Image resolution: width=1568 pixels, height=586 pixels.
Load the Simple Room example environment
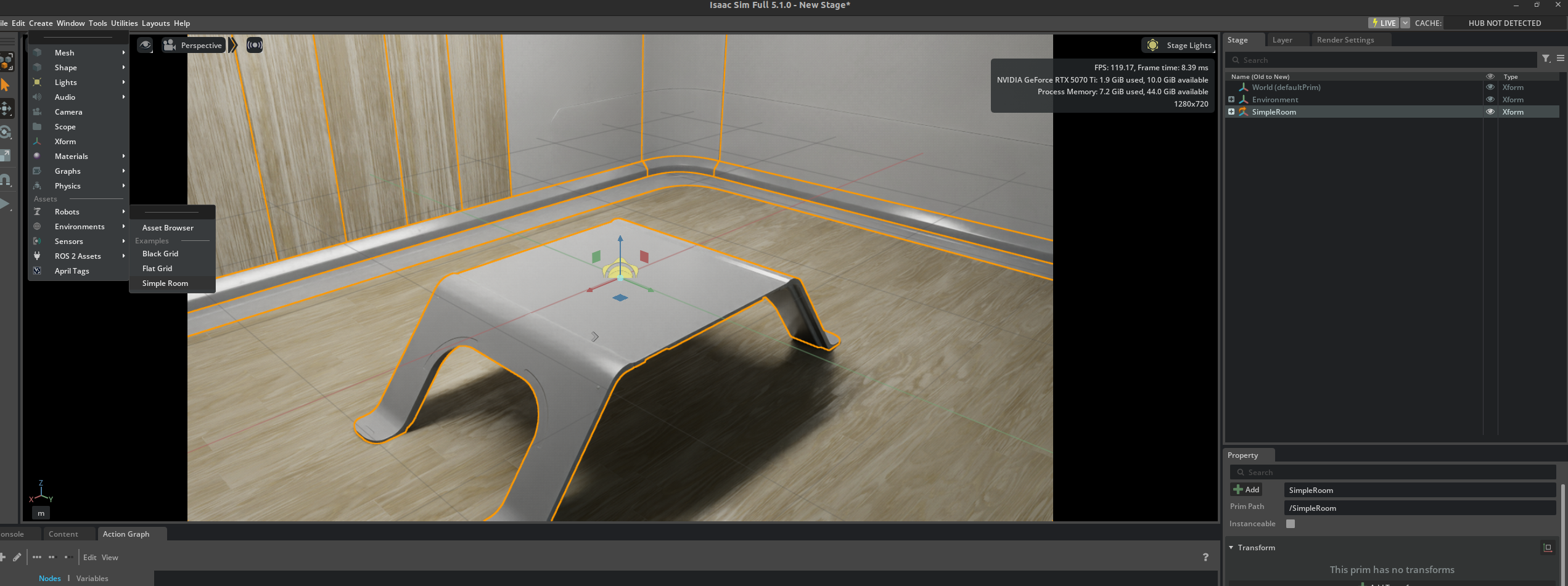click(172, 283)
